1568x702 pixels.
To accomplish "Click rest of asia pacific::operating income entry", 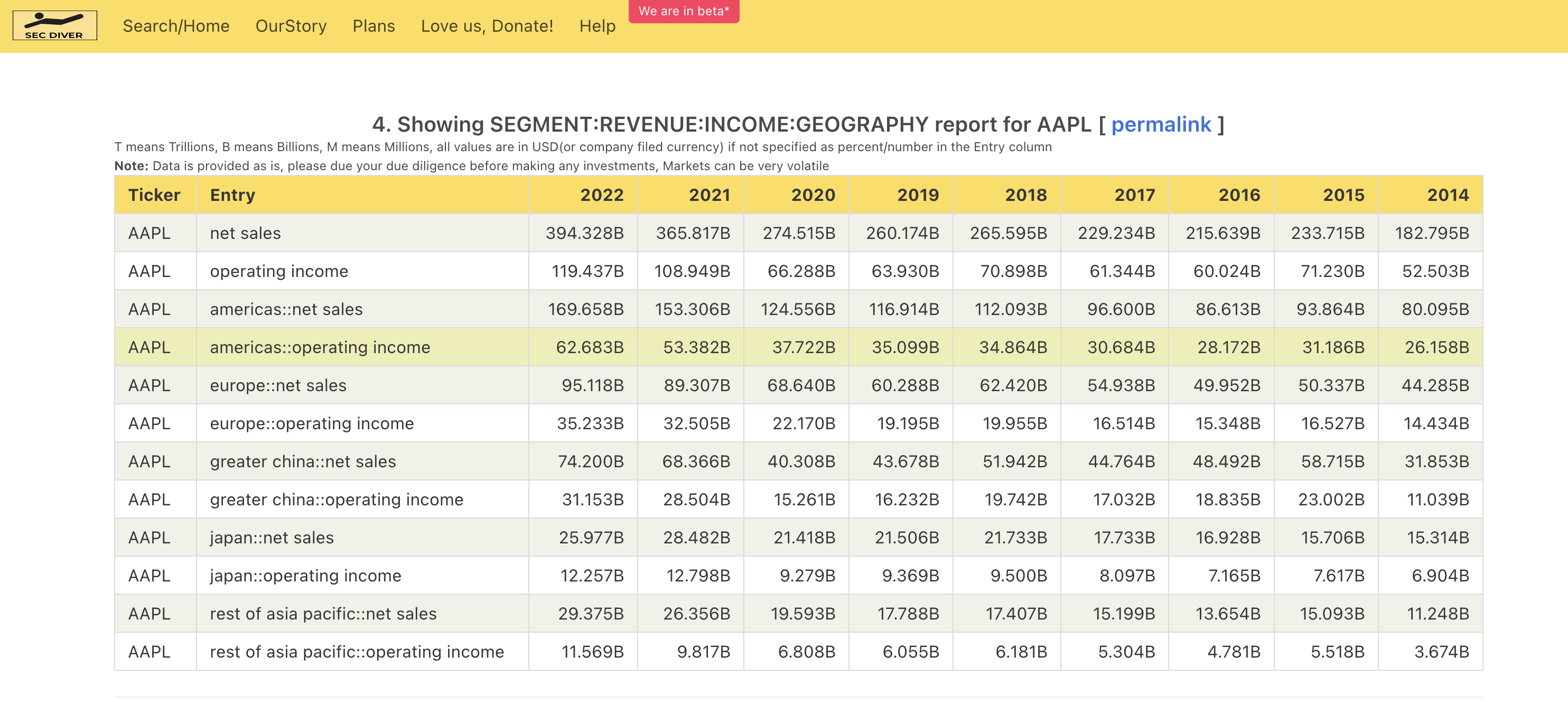I will [x=357, y=651].
